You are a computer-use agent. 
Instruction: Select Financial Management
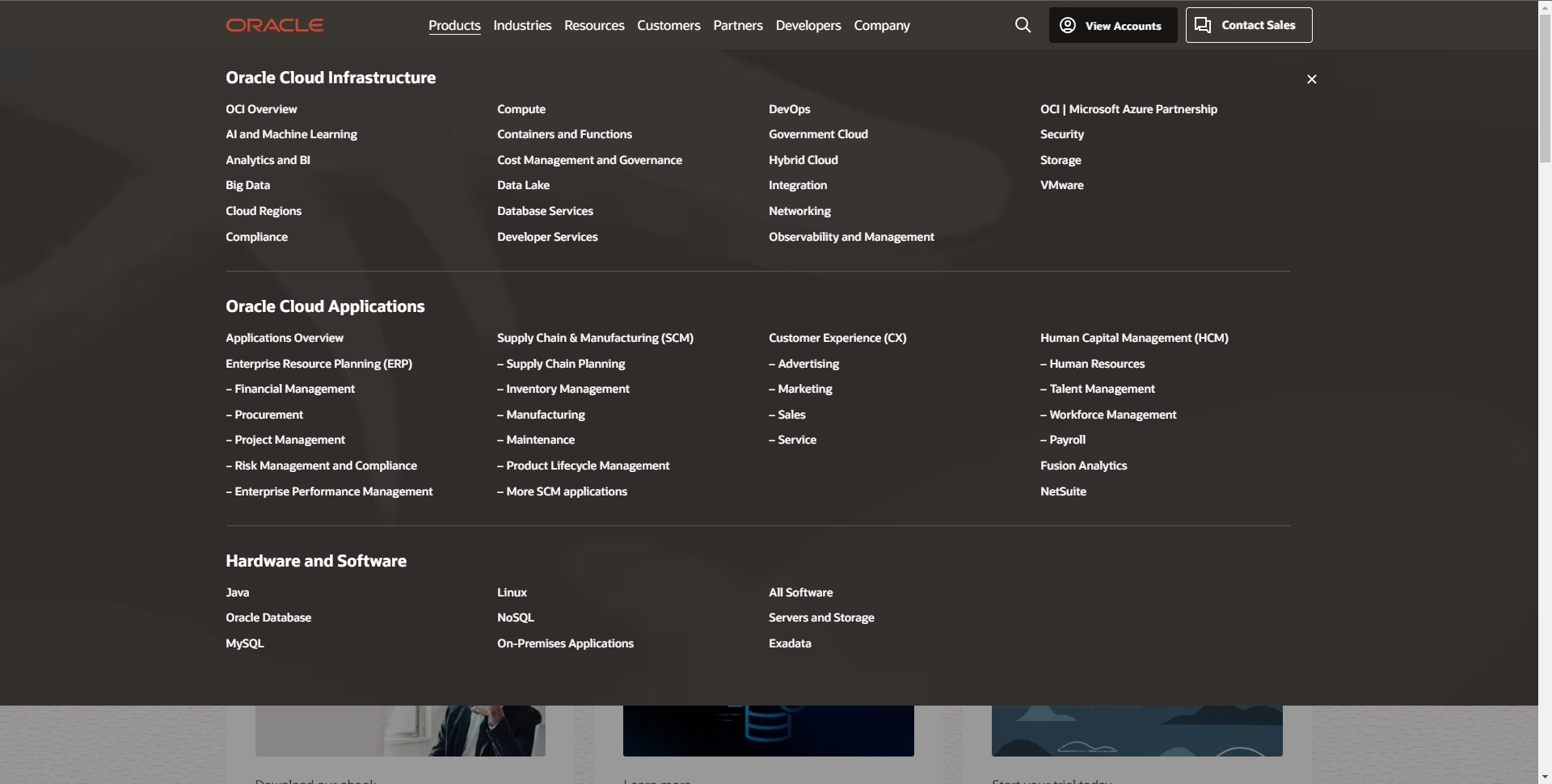(290, 389)
